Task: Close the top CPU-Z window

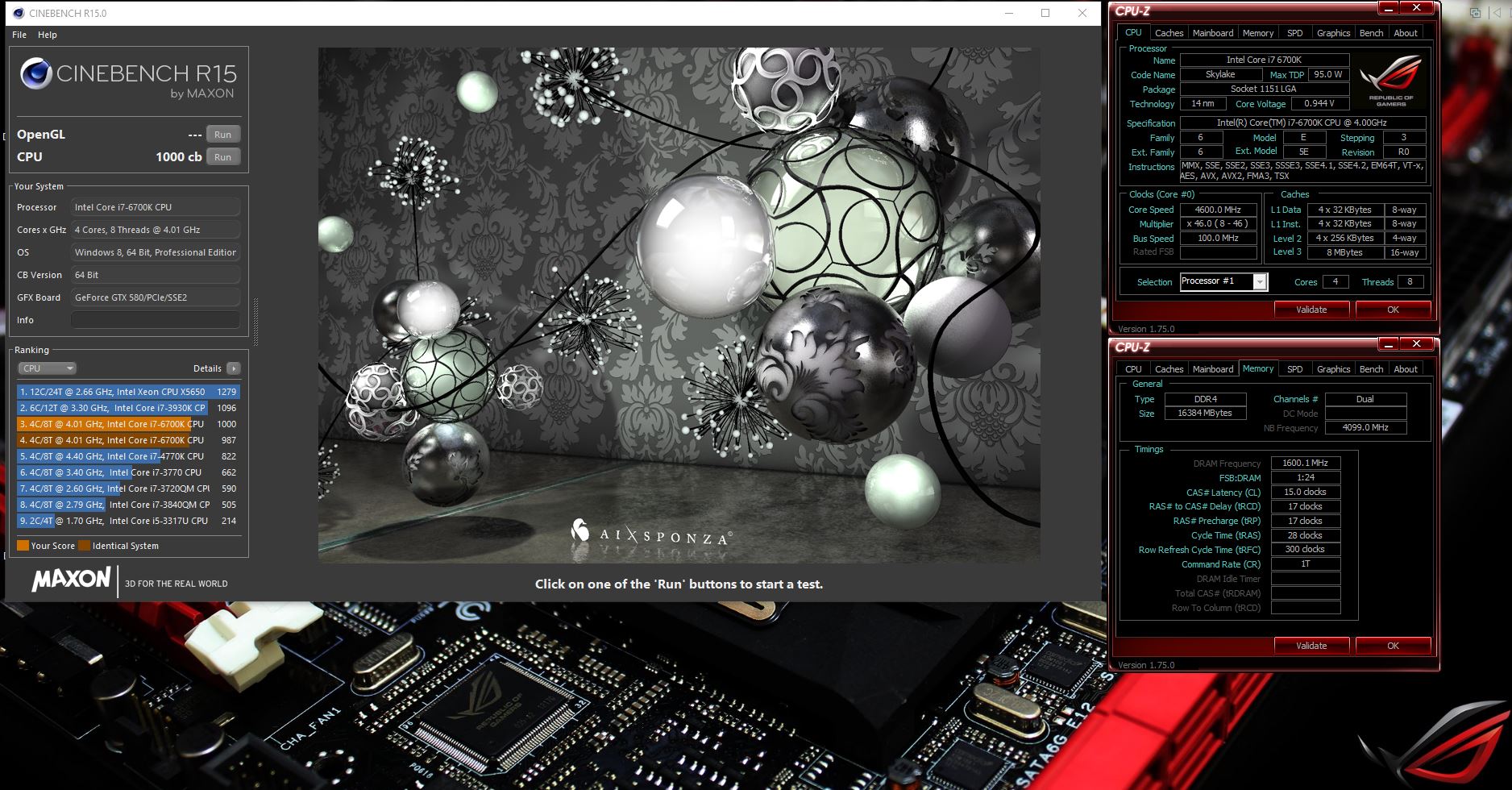Action: [1416, 8]
